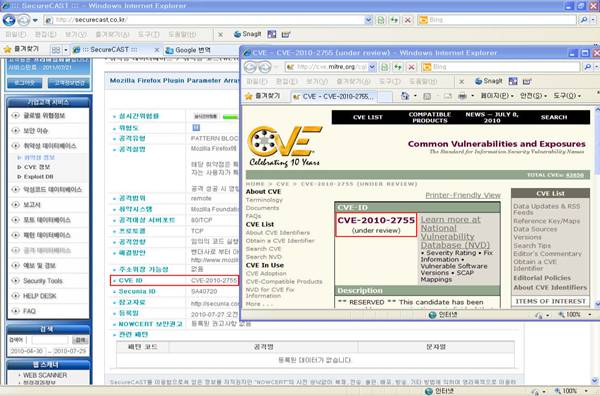Select CVE 정보 submenu item
The height and width of the screenshot is (396, 600).
[x=37, y=167]
